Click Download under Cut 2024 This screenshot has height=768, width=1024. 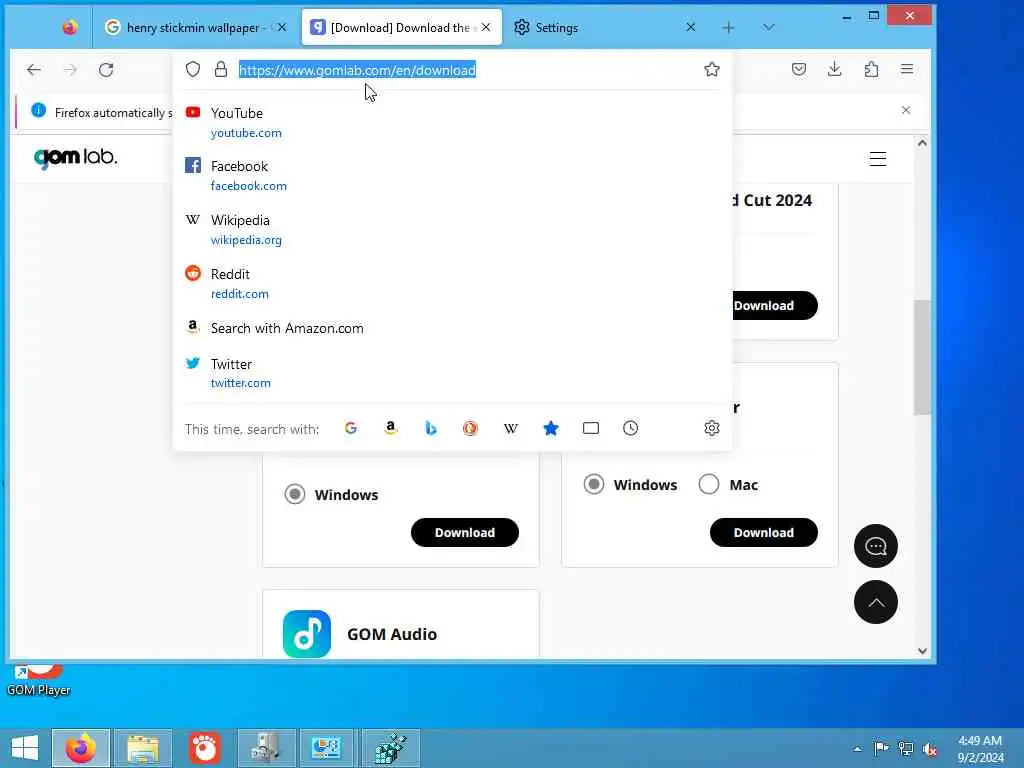[x=775, y=306]
